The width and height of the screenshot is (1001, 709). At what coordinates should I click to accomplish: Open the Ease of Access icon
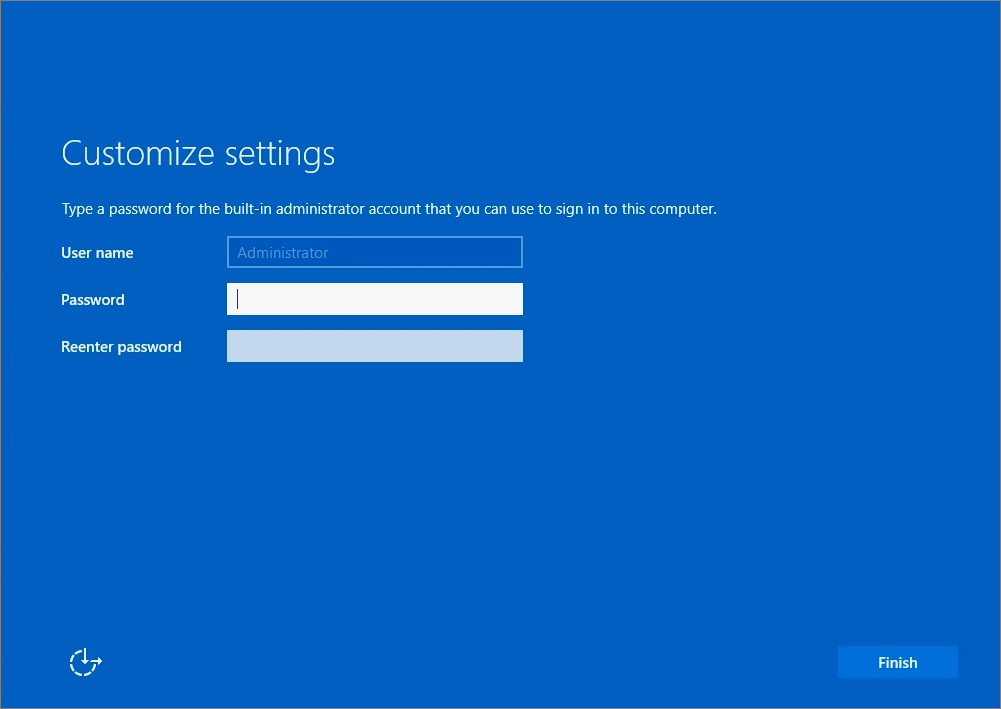click(x=86, y=662)
